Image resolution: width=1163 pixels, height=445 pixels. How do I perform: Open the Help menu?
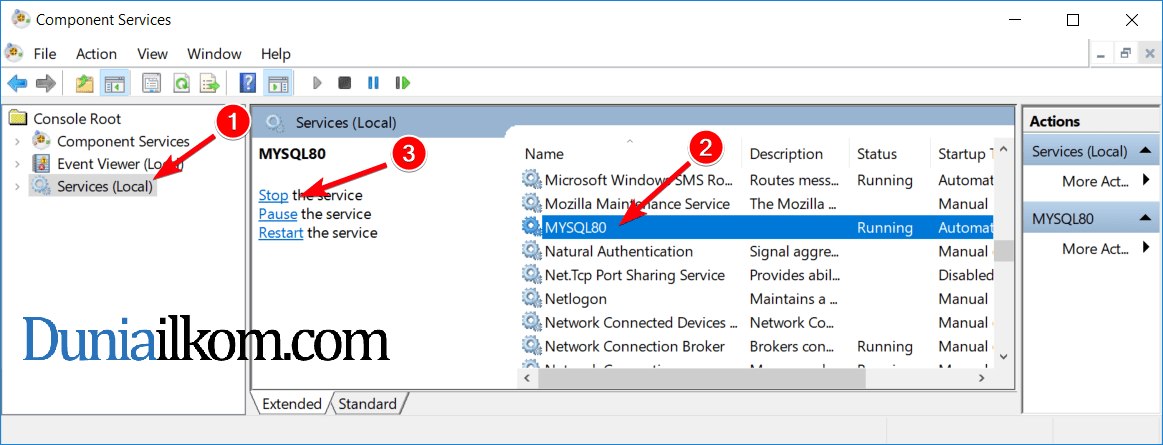click(276, 54)
